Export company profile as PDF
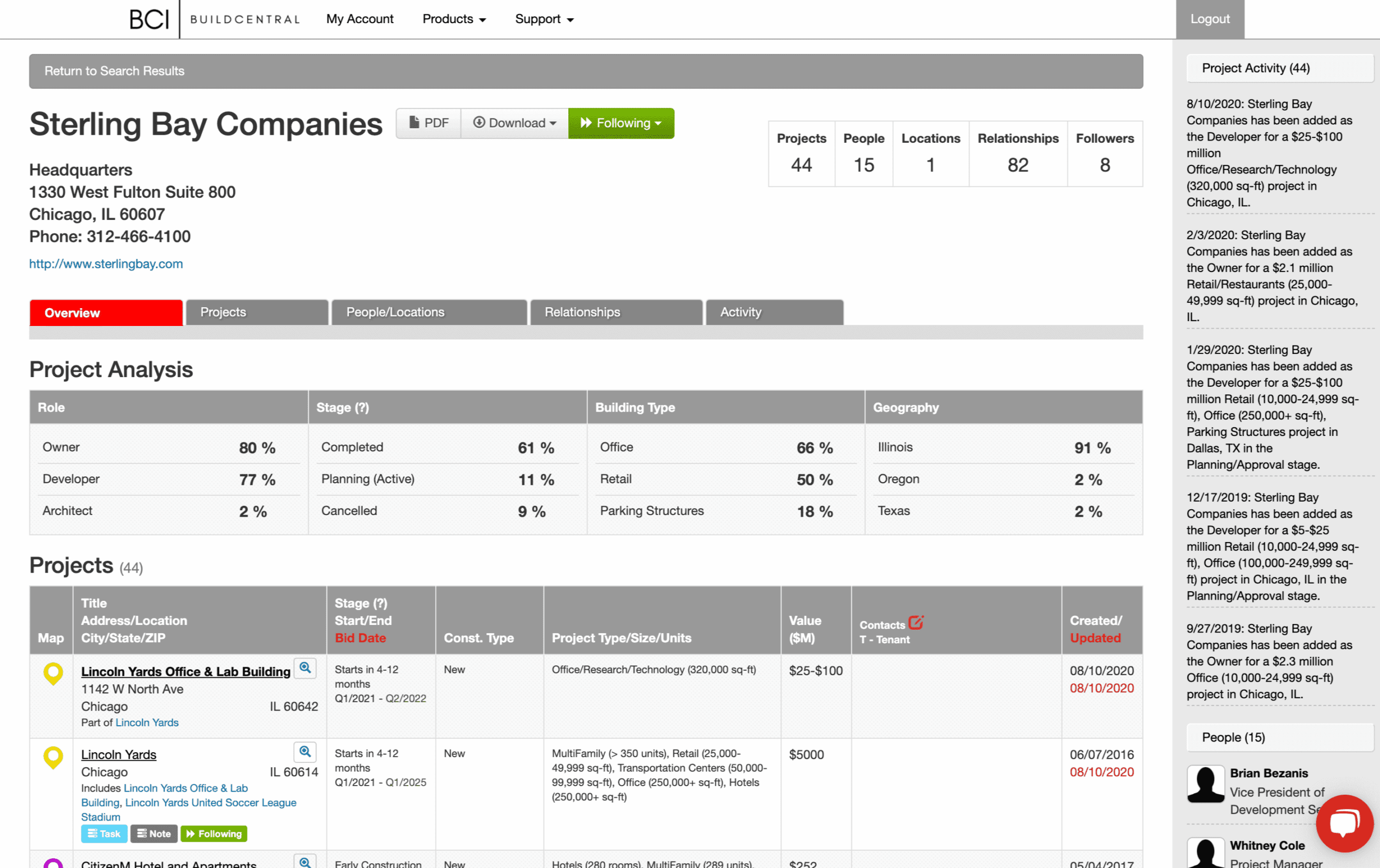The width and height of the screenshot is (1380, 868). point(429,123)
